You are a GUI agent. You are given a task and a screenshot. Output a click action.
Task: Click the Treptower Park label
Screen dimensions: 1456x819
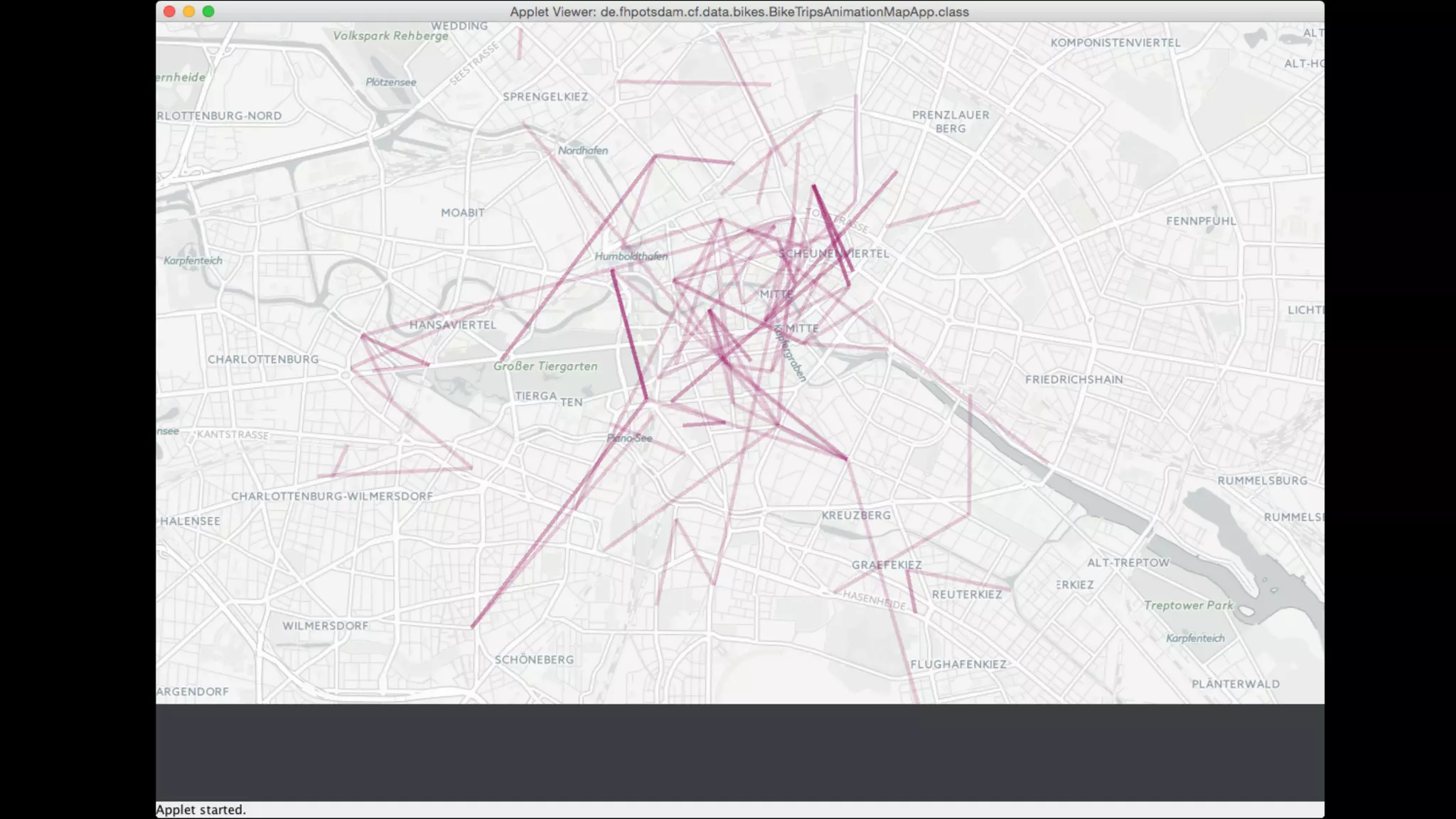[x=1188, y=606]
